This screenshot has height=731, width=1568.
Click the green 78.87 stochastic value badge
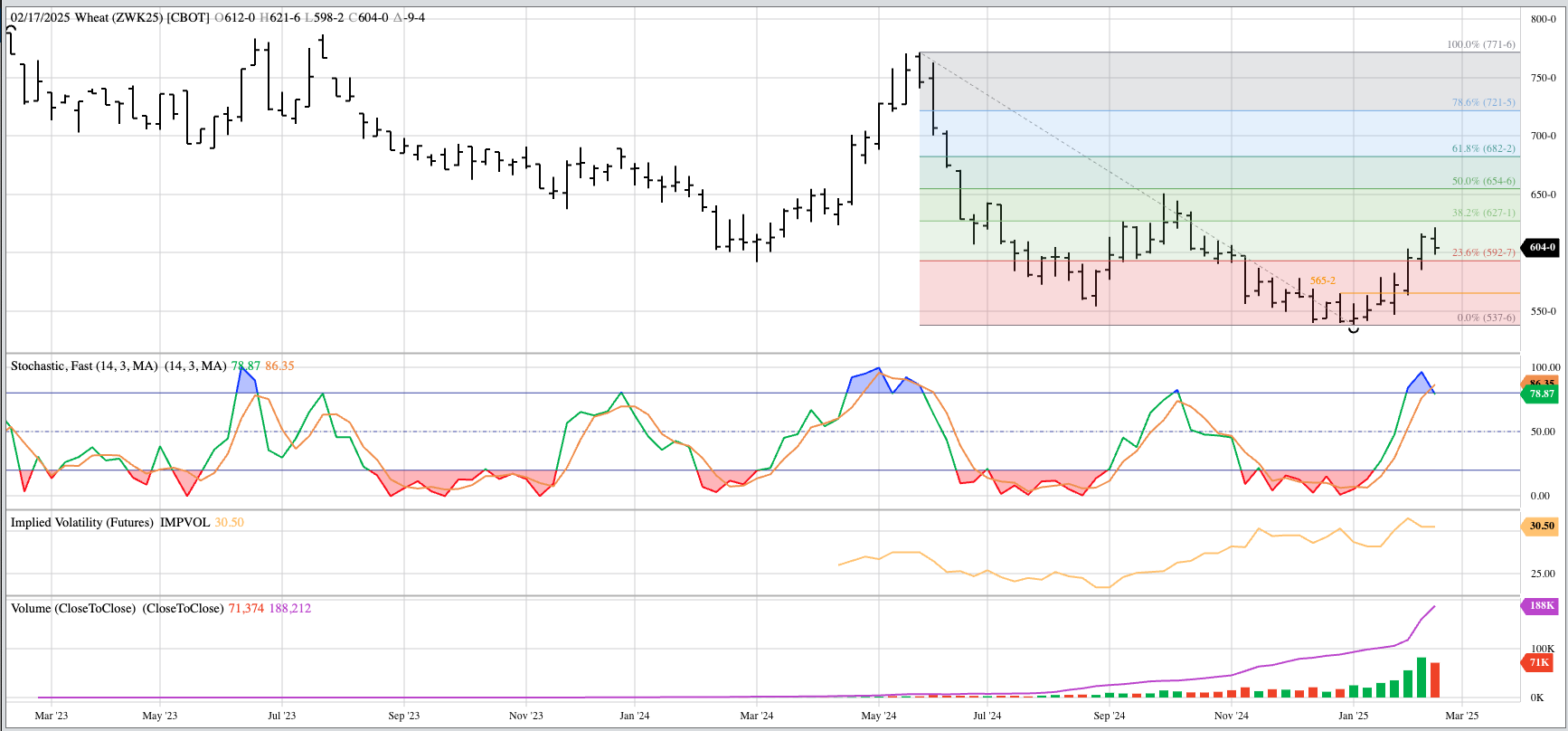click(1541, 394)
